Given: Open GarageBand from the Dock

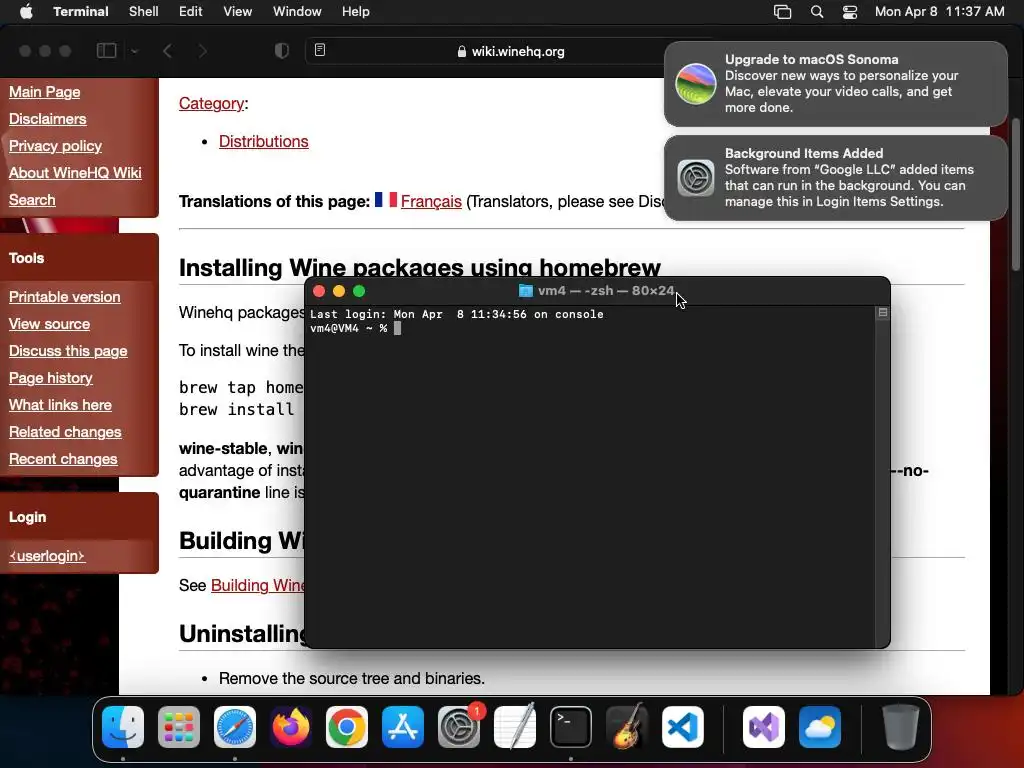Looking at the screenshot, I should 627,727.
